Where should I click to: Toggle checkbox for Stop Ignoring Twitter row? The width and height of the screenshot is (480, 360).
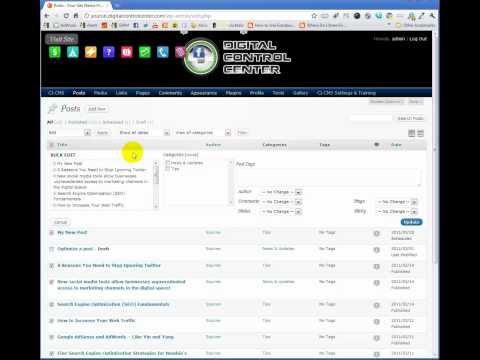51,266
